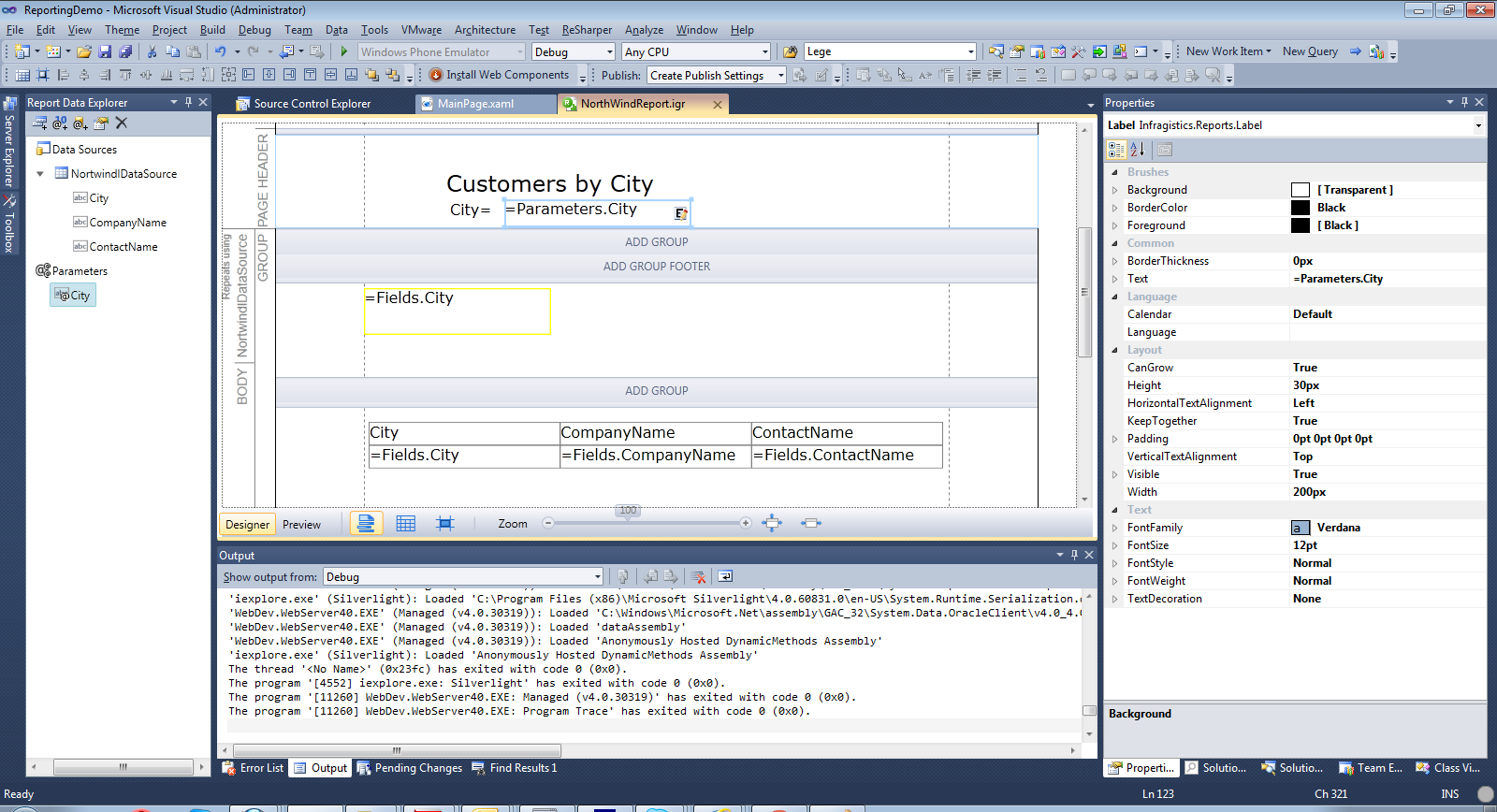Click ADD GROUP FOOTER band

click(x=656, y=267)
